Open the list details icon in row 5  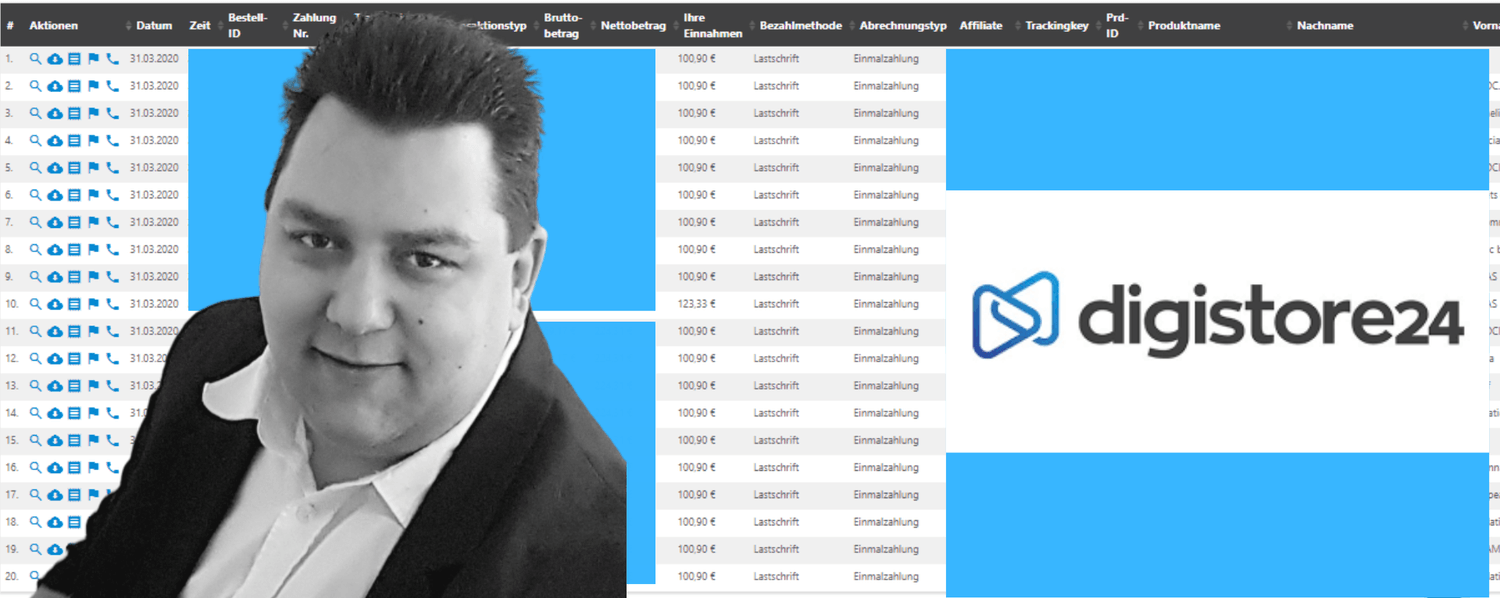pos(74,168)
